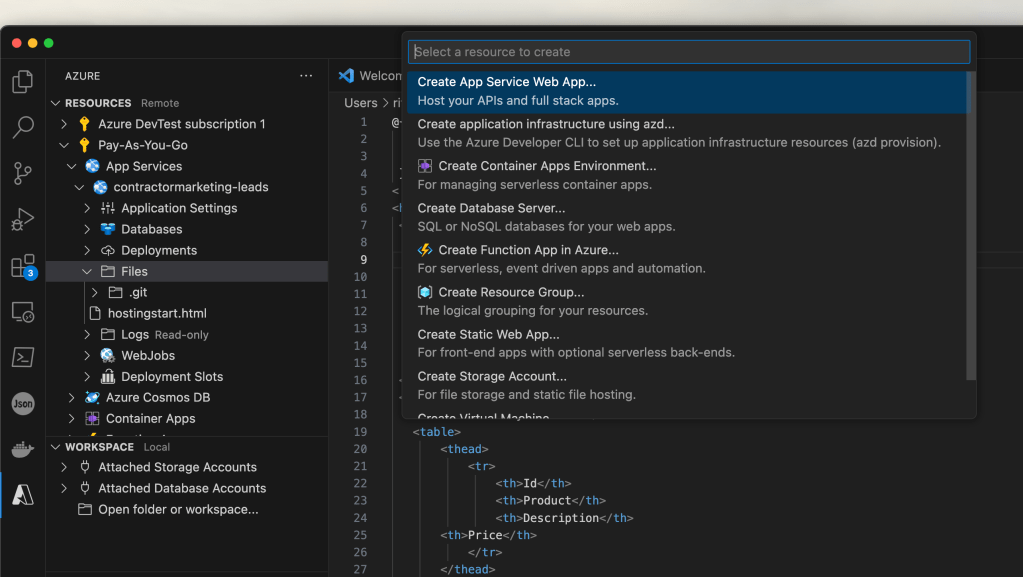The width and height of the screenshot is (1023, 577).
Task: Click the Container Apps icon in tree
Action: click(93, 418)
